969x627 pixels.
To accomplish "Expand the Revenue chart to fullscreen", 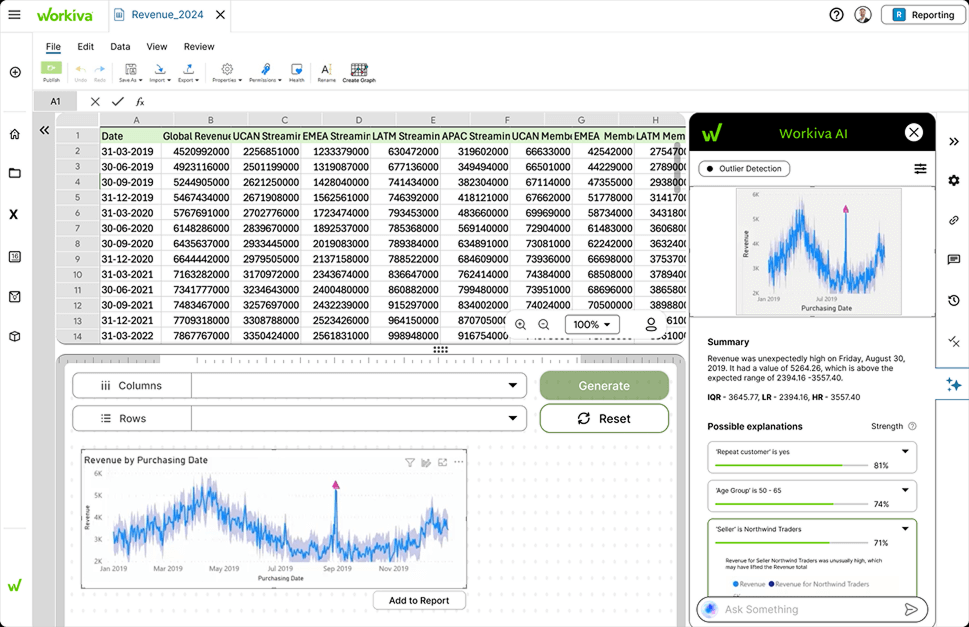I will [442, 462].
